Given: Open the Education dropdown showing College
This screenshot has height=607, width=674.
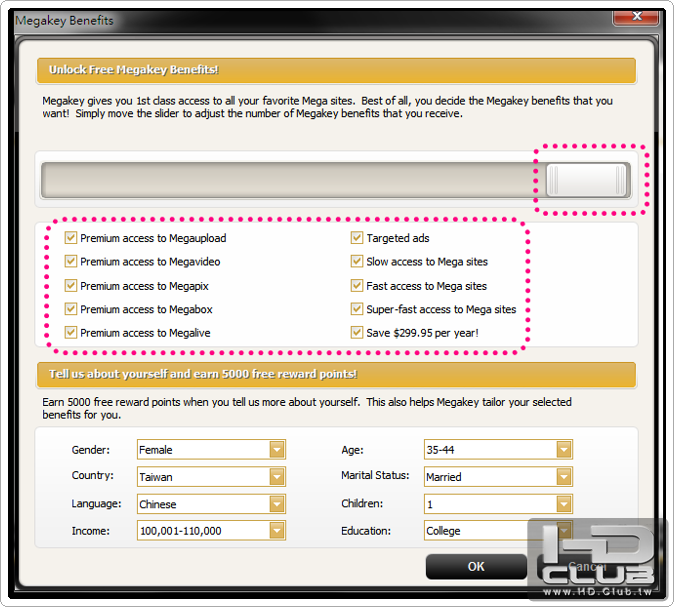Looking at the screenshot, I should pyautogui.click(x=498, y=531).
